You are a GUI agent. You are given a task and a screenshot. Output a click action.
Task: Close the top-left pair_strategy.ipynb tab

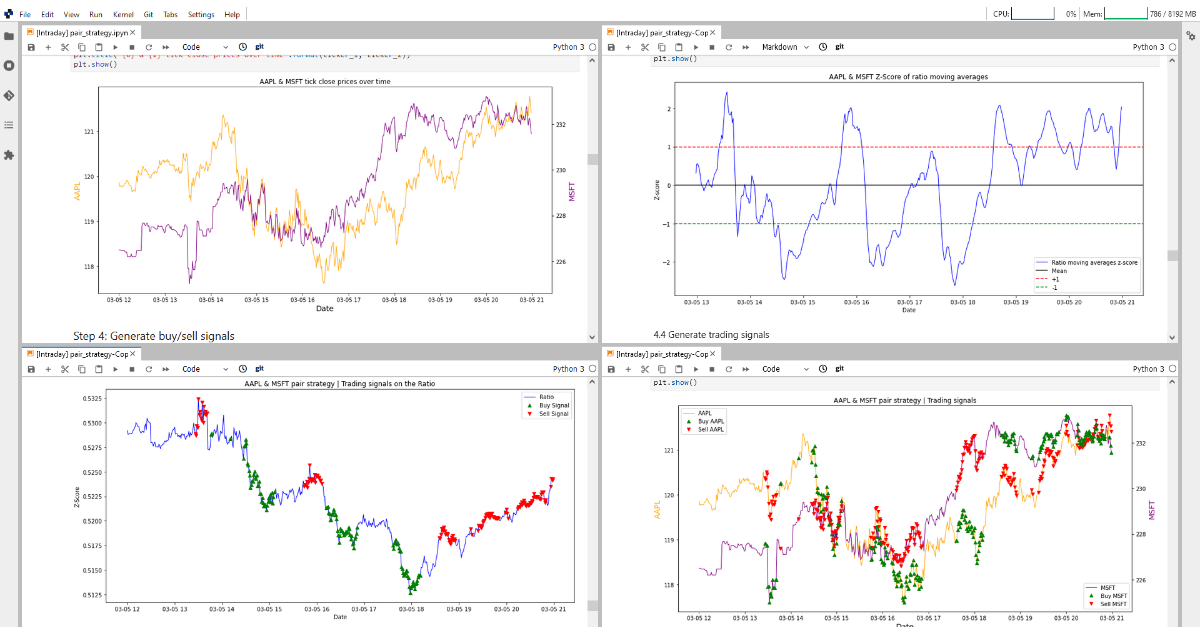[132, 33]
